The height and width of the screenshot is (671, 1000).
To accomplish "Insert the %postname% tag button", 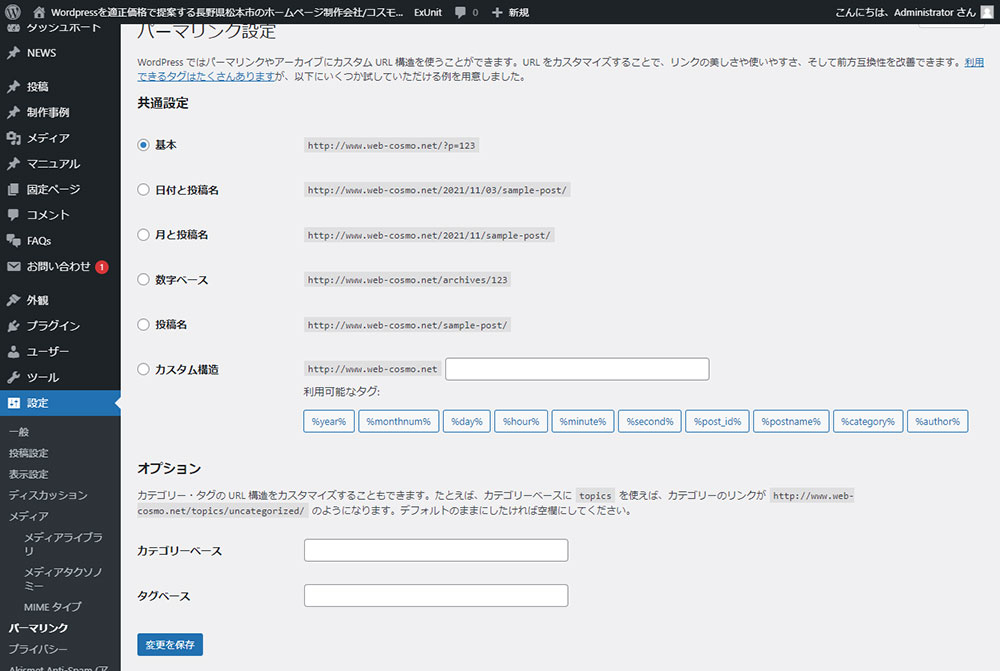I will [790, 422].
